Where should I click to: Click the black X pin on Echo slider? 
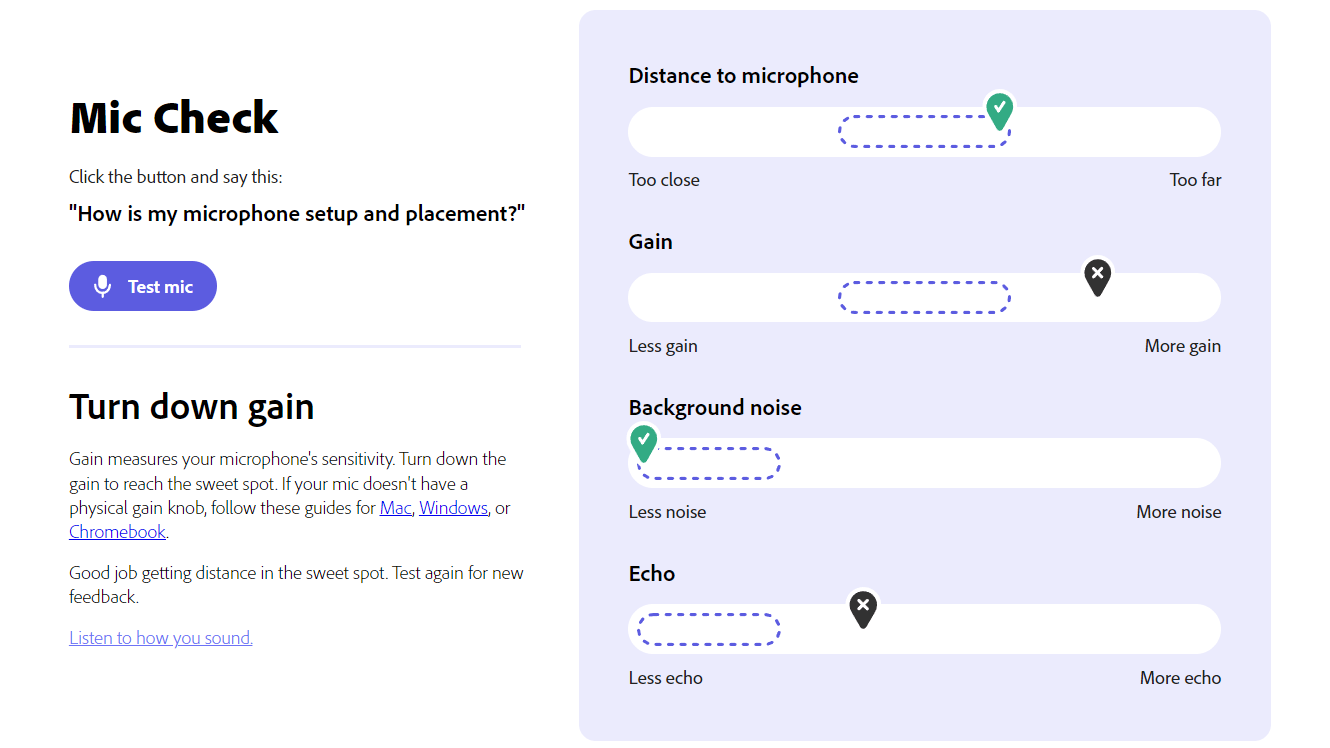pos(863,606)
